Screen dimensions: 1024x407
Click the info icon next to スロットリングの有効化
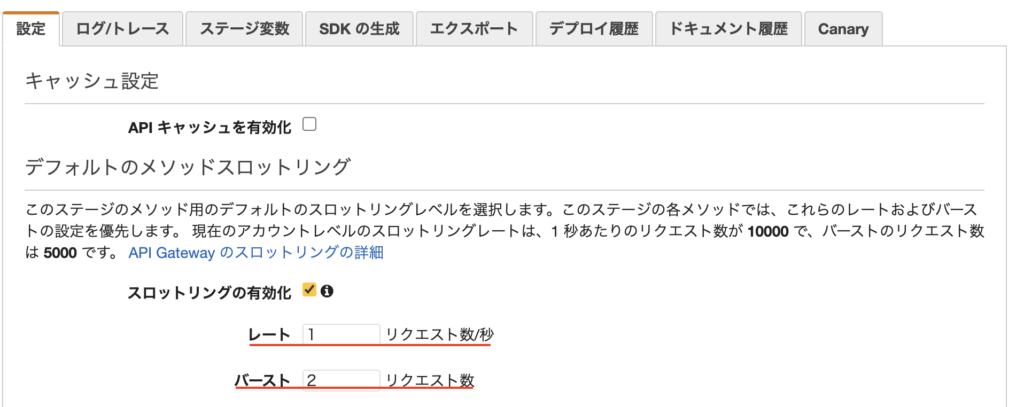(326, 291)
